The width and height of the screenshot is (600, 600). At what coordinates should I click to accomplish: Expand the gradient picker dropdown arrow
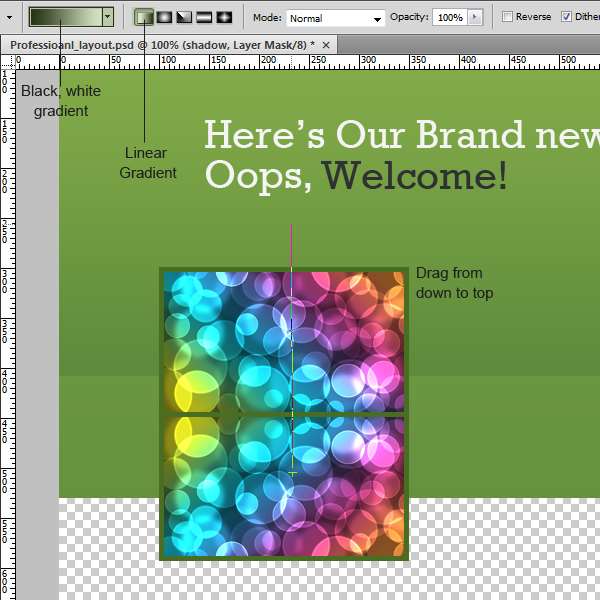coord(107,17)
